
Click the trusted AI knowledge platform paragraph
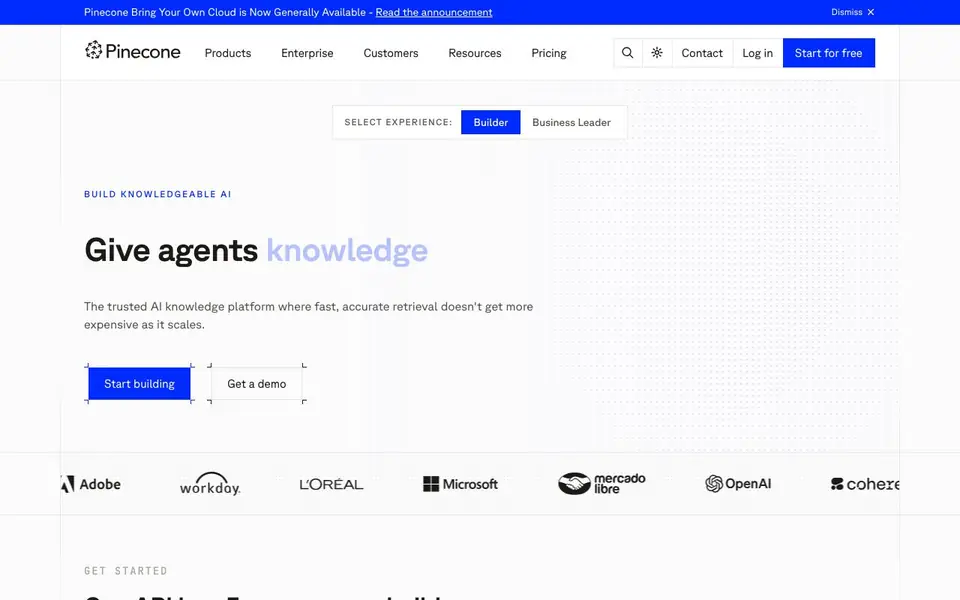coord(309,315)
